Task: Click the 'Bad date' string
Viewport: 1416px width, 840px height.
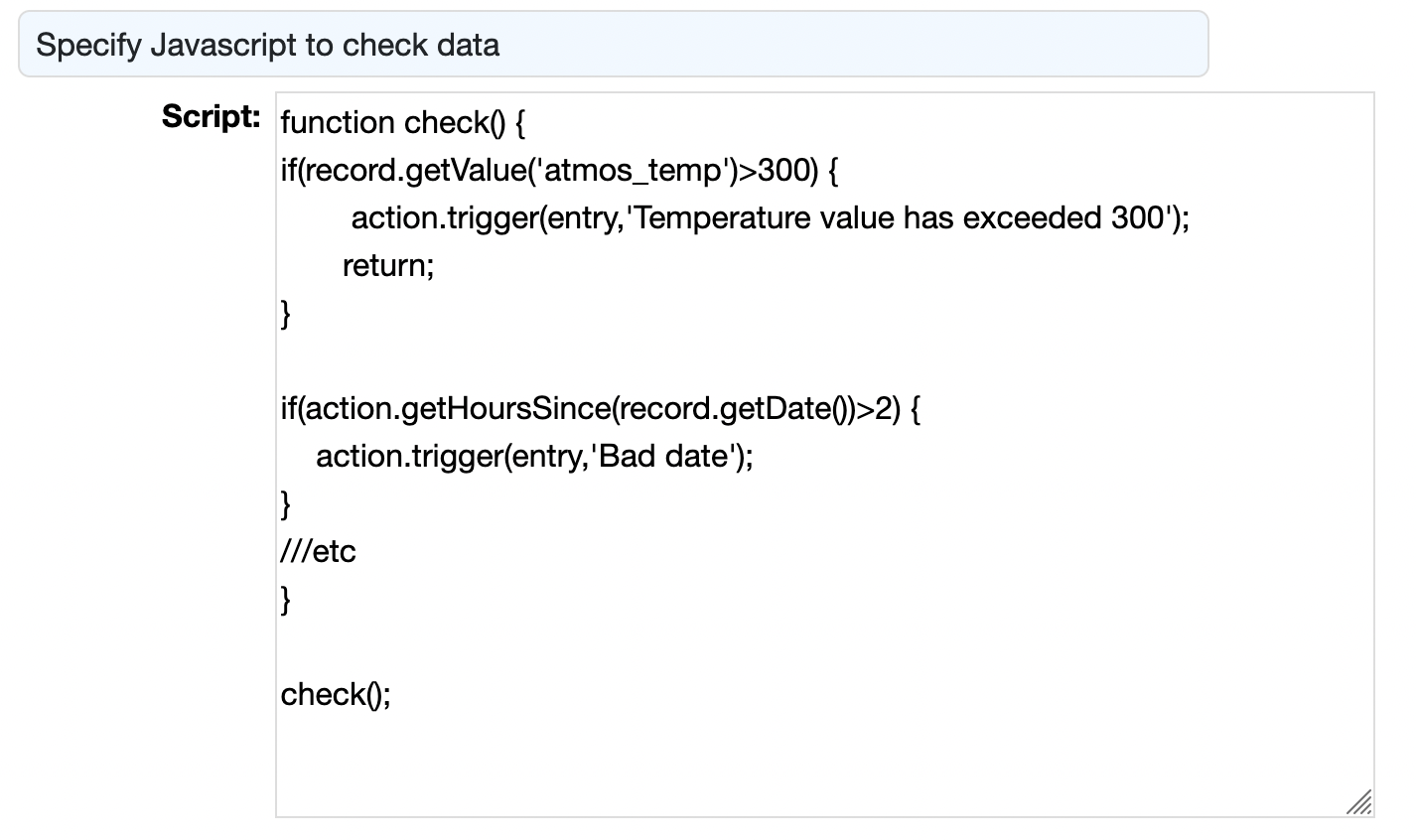Action: coord(664,457)
